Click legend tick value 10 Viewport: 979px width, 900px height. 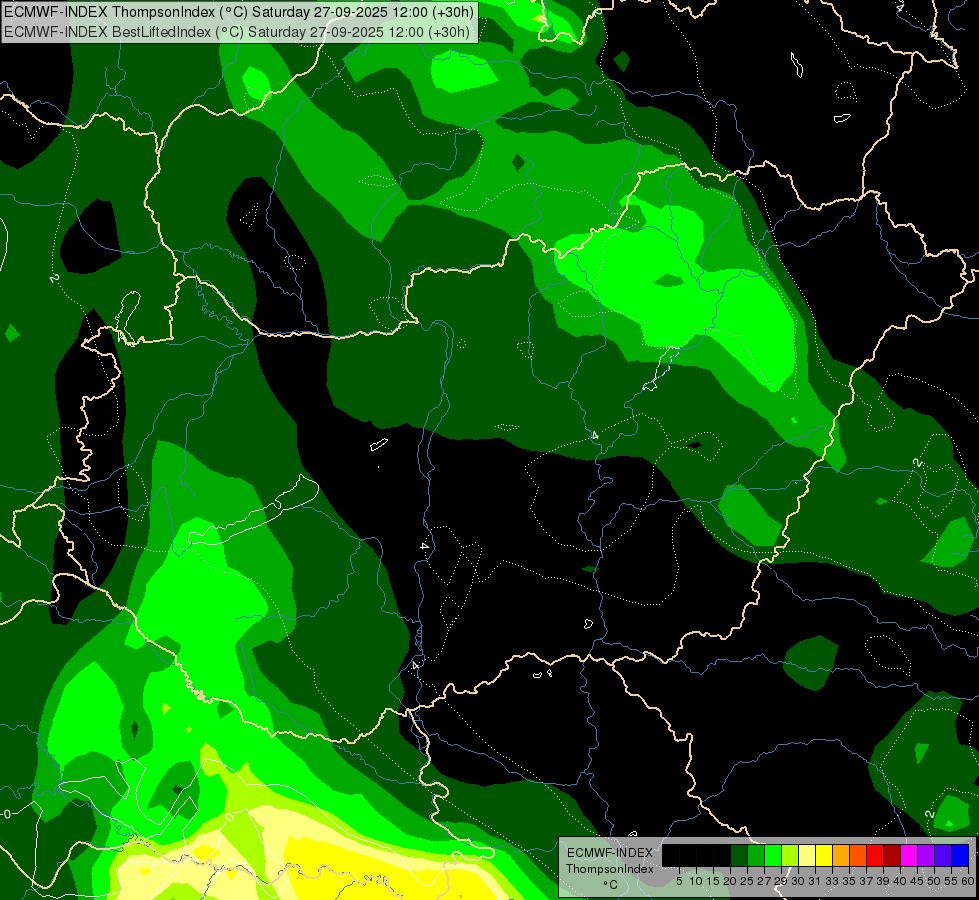pos(696,881)
